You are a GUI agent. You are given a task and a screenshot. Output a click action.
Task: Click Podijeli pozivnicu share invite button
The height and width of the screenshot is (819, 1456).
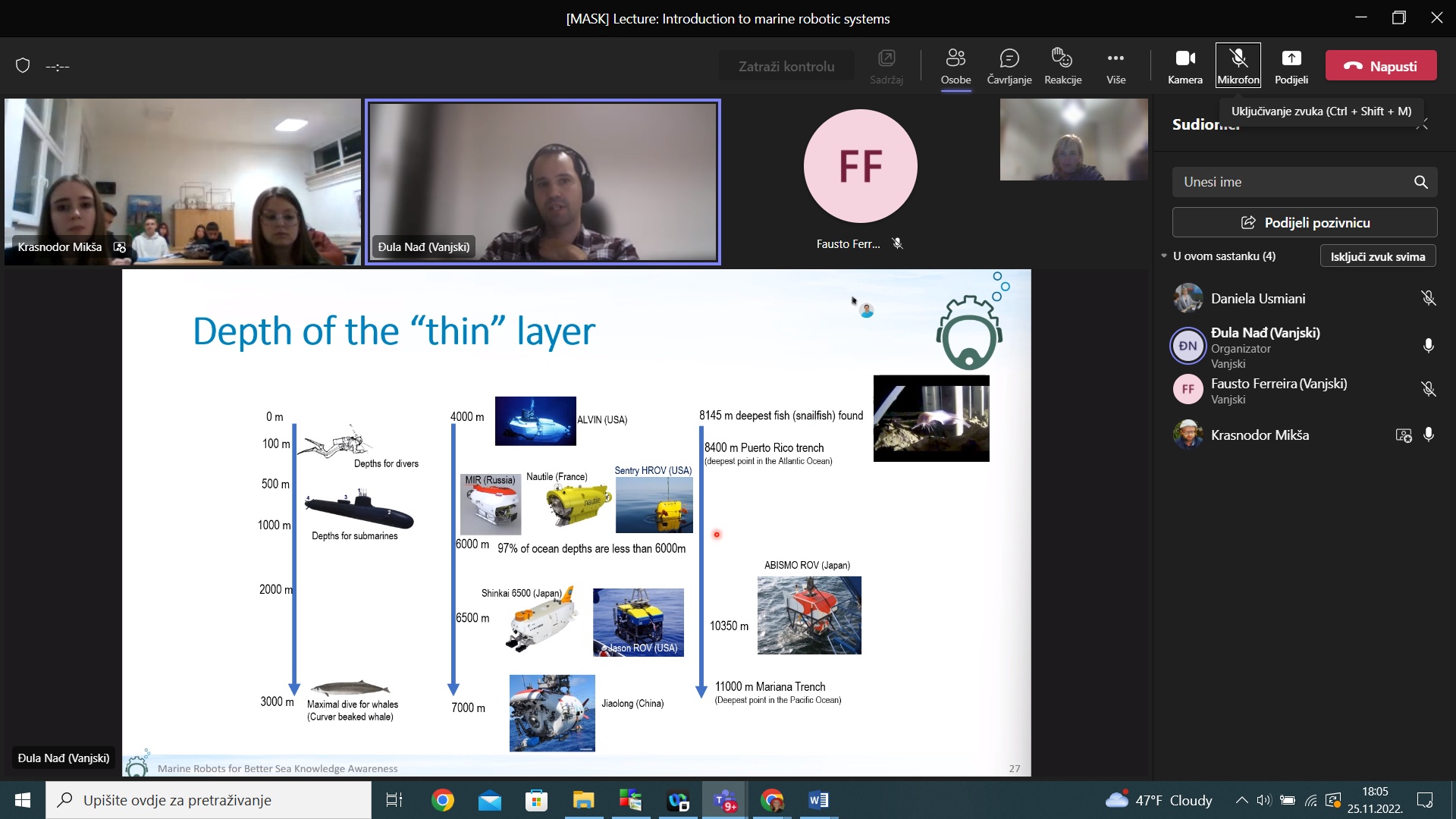point(1304,222)
